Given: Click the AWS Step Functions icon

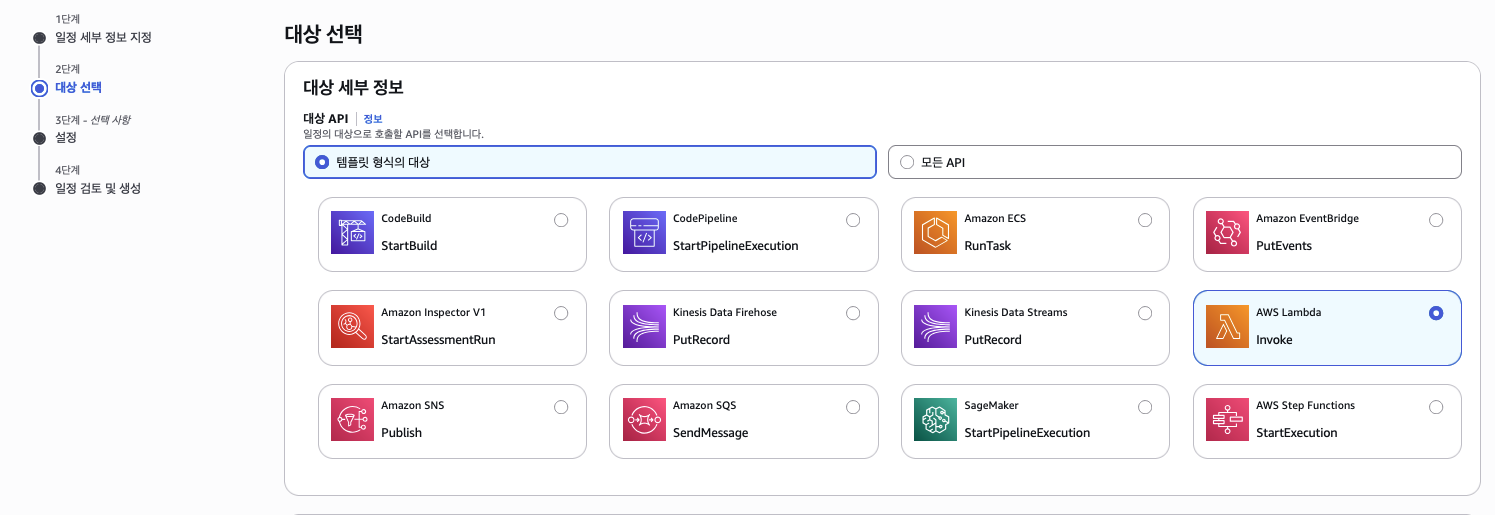Looking at the screenshot, I should tap(1227, 420).
